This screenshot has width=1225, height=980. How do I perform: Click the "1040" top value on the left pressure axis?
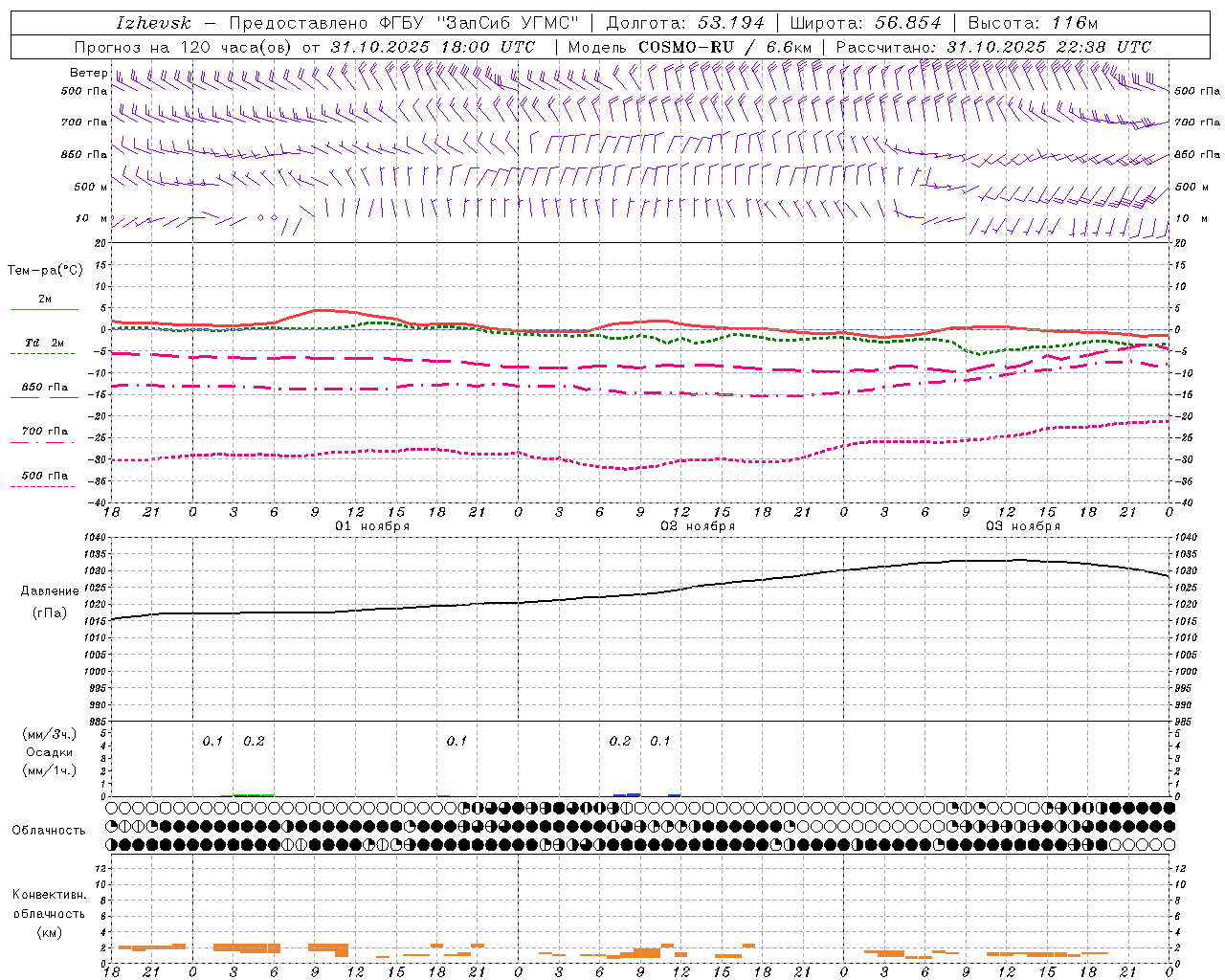tap(96, 538)
